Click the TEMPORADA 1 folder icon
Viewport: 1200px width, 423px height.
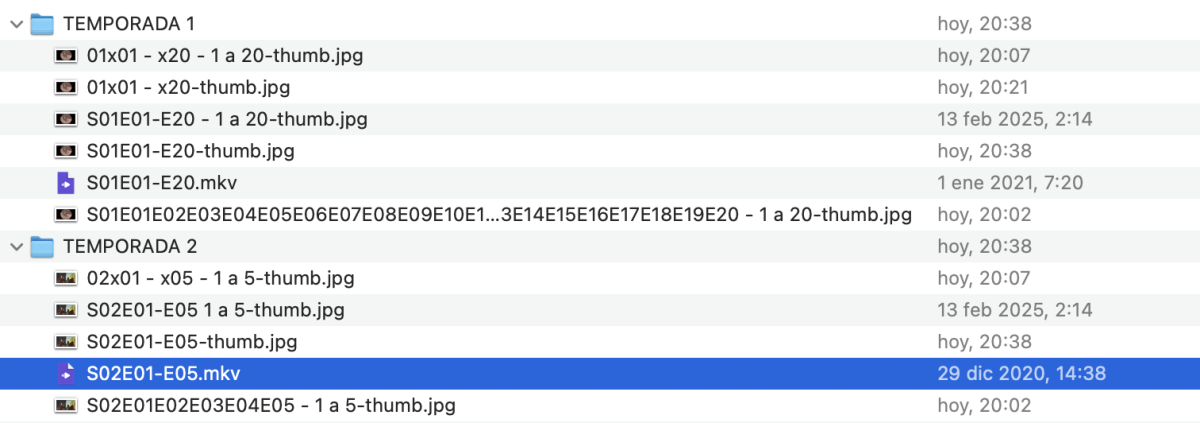coord(41,24)
